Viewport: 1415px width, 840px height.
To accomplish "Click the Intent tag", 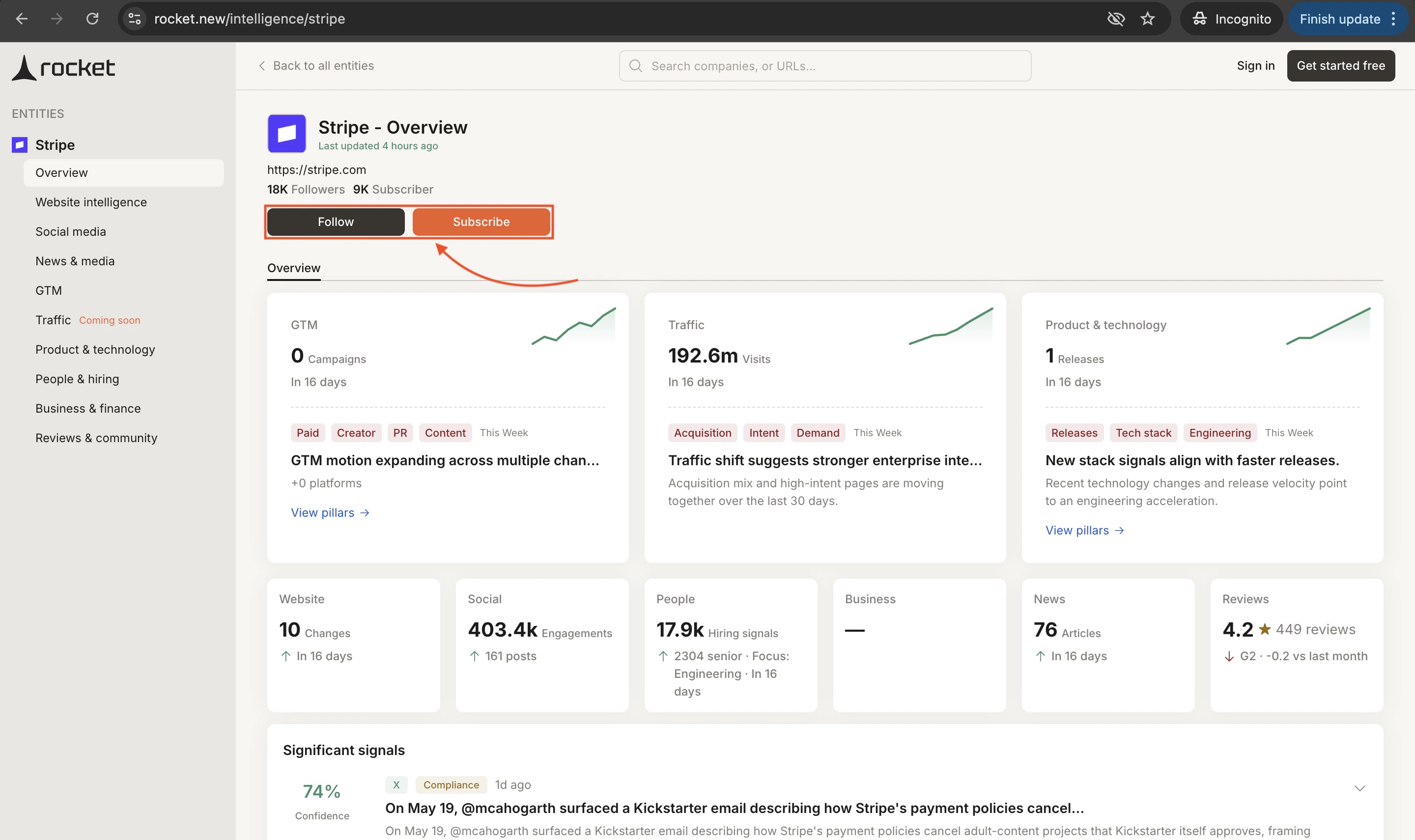I will coord(764,432).
